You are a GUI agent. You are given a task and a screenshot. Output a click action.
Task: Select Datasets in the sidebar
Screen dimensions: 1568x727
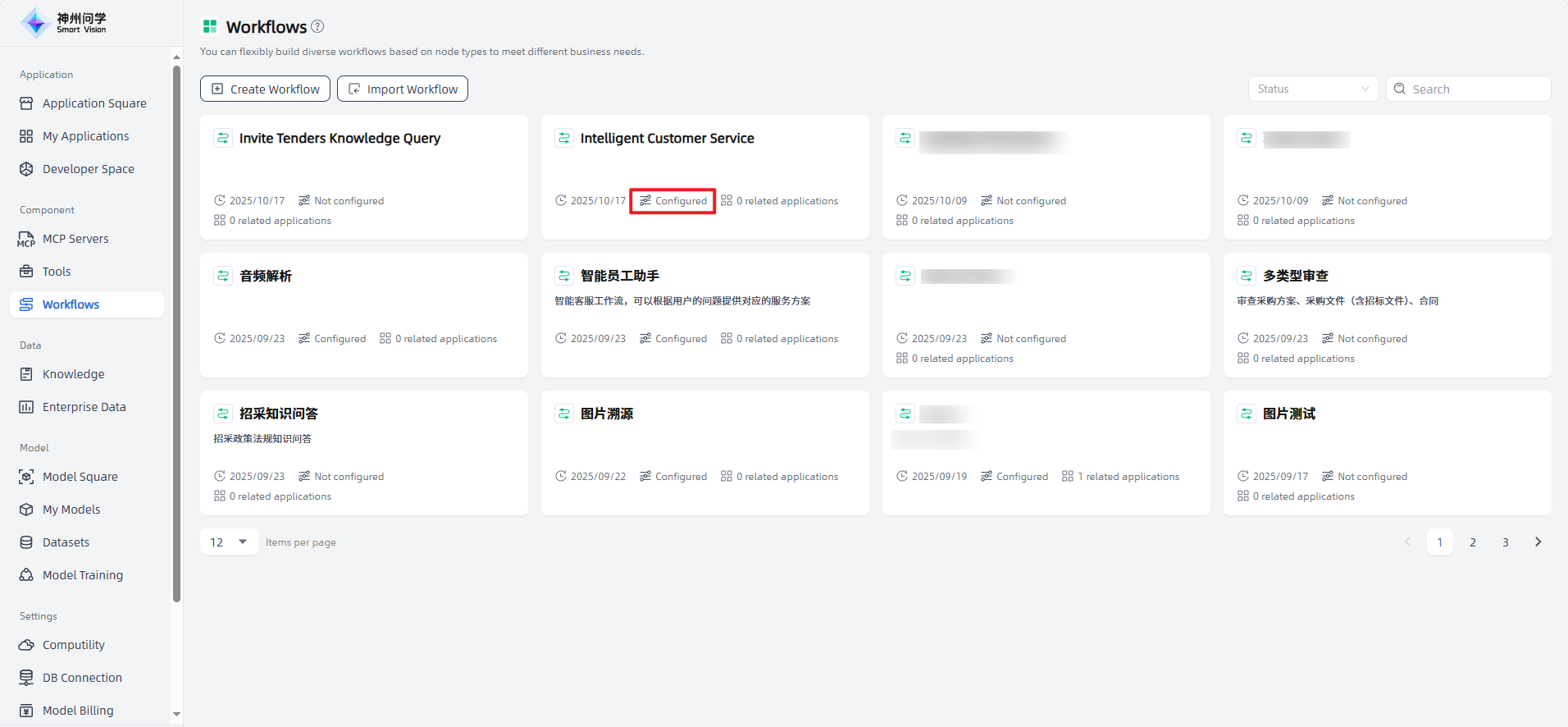point(66,542)
